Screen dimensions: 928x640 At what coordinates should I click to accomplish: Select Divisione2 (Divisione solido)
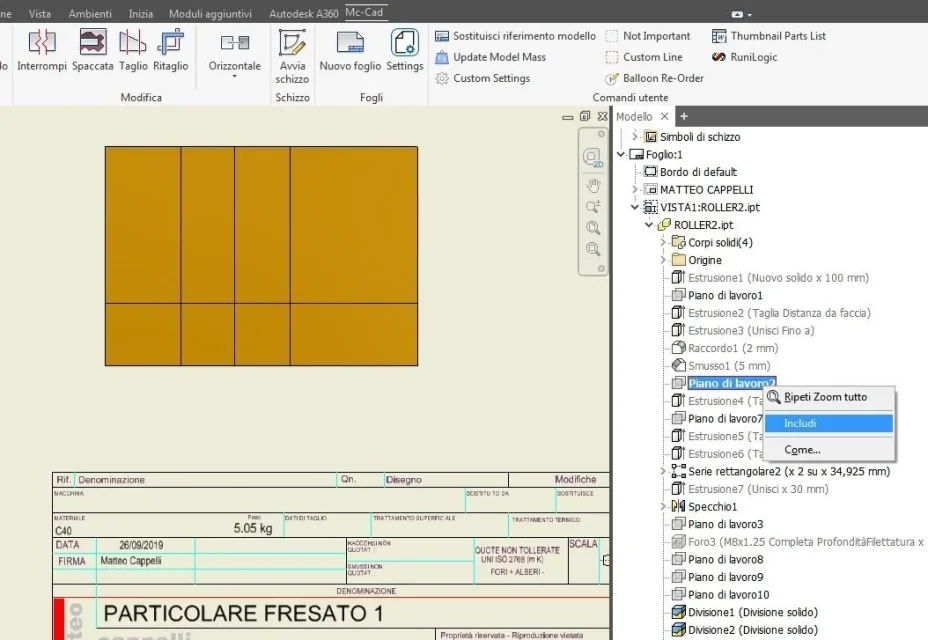coord(745,630)
